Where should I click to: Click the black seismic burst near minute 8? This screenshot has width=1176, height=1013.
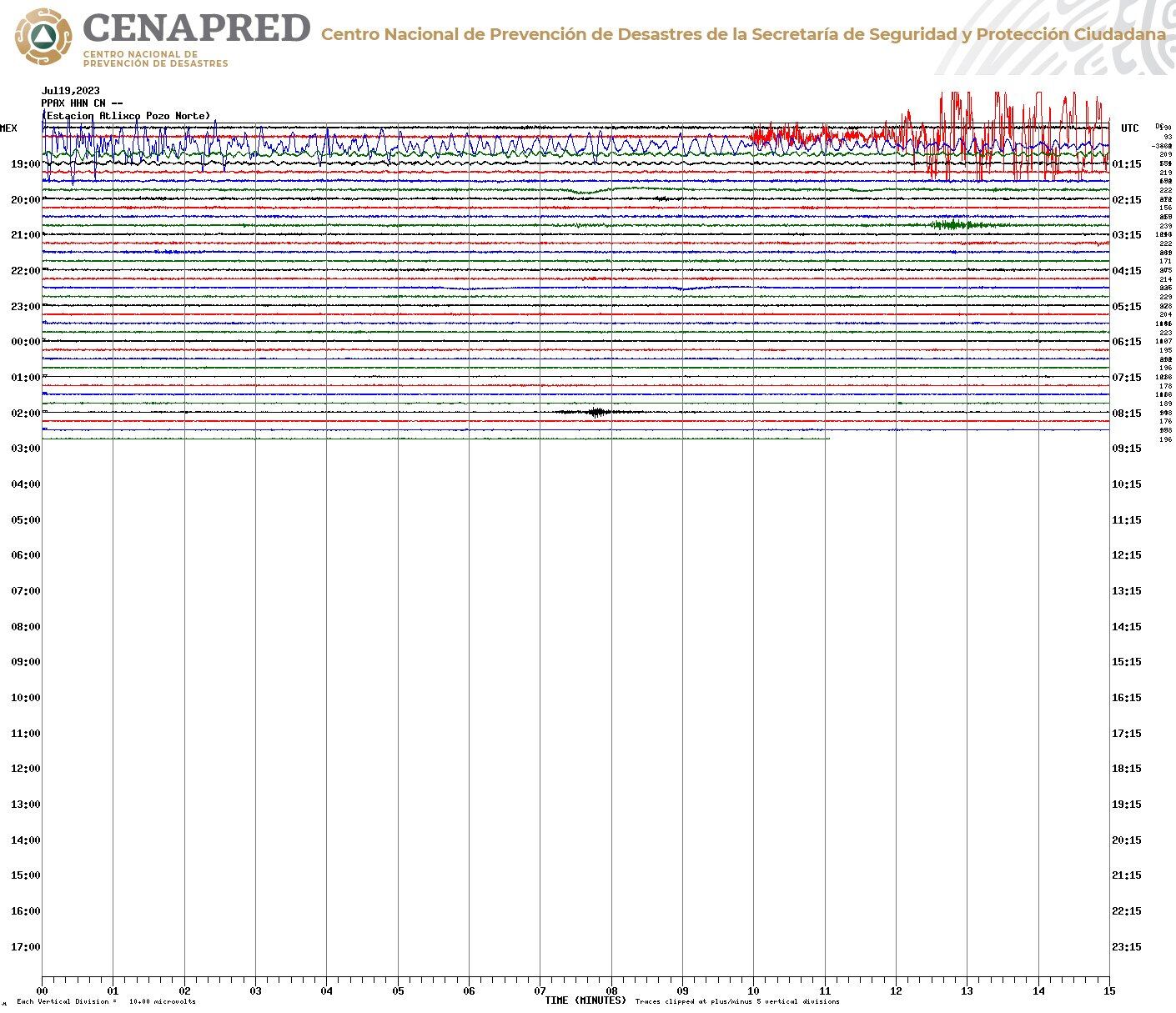[596, 412]
